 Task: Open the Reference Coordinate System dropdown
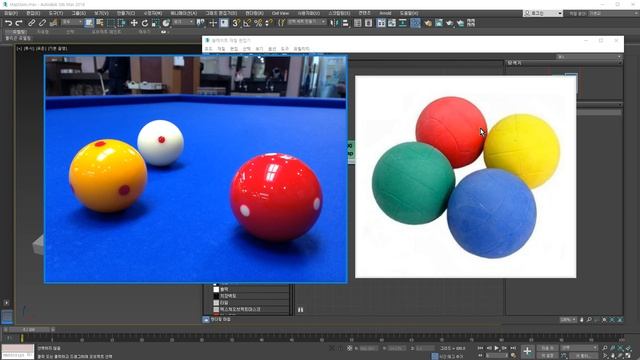pyautogui.click(x=182, y=22)
